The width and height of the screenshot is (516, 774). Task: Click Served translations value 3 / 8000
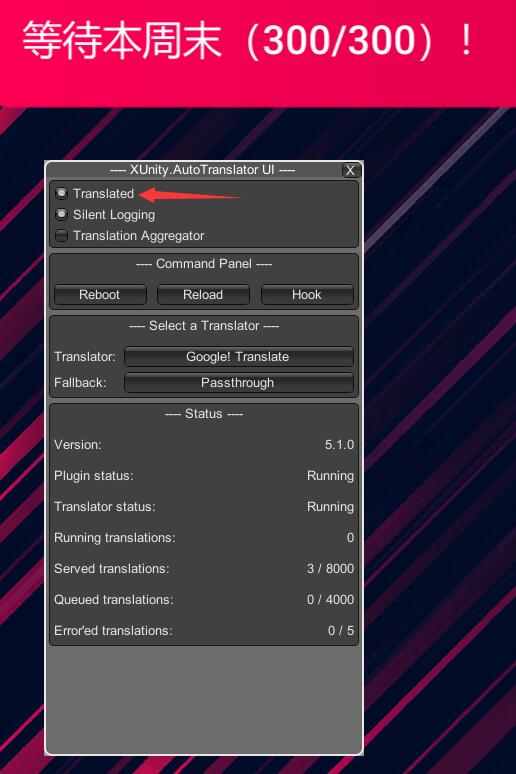(x=330, y=569)
